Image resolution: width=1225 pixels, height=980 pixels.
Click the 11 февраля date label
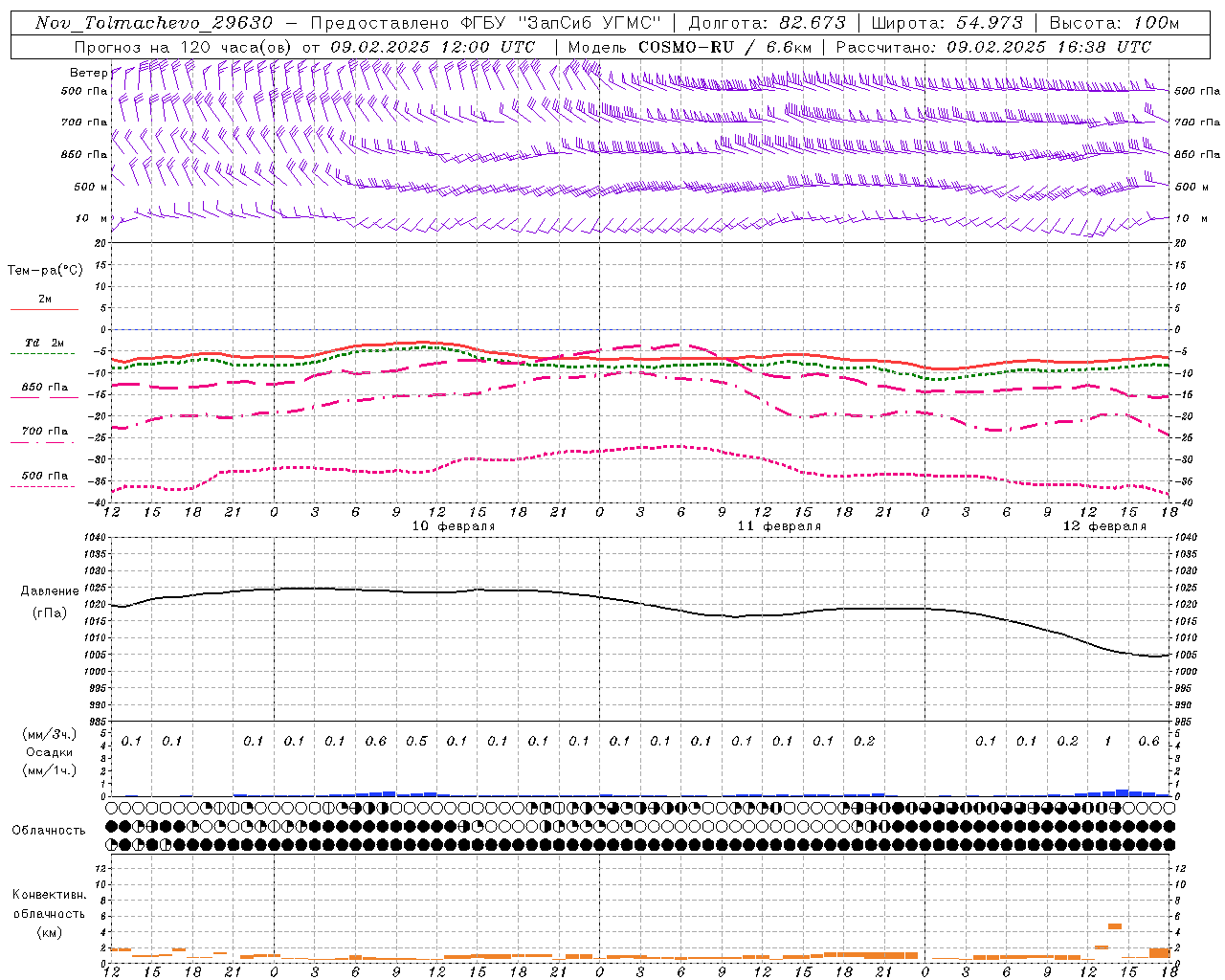pyautogui.click(x=779, y=526)
